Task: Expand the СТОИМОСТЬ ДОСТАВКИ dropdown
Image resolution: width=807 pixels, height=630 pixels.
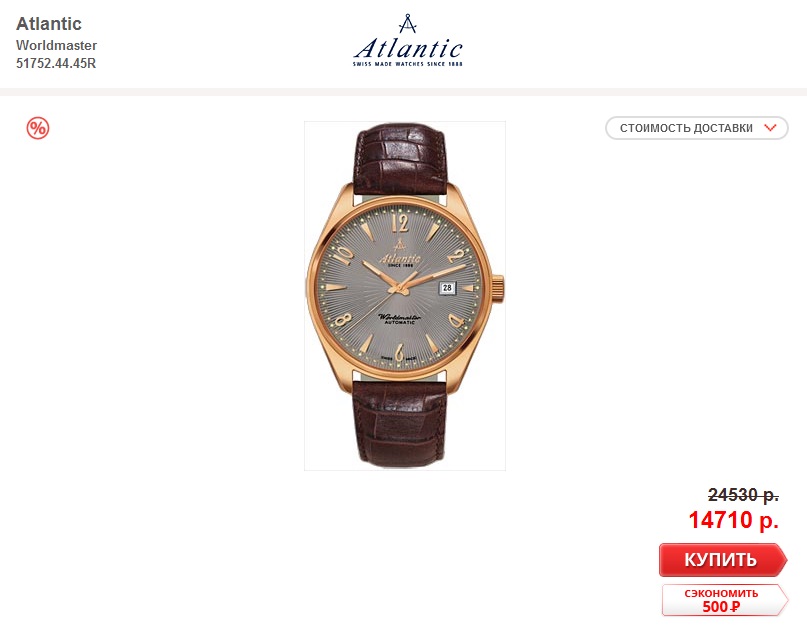Action: pyautogui.click(x=697, y=128)
